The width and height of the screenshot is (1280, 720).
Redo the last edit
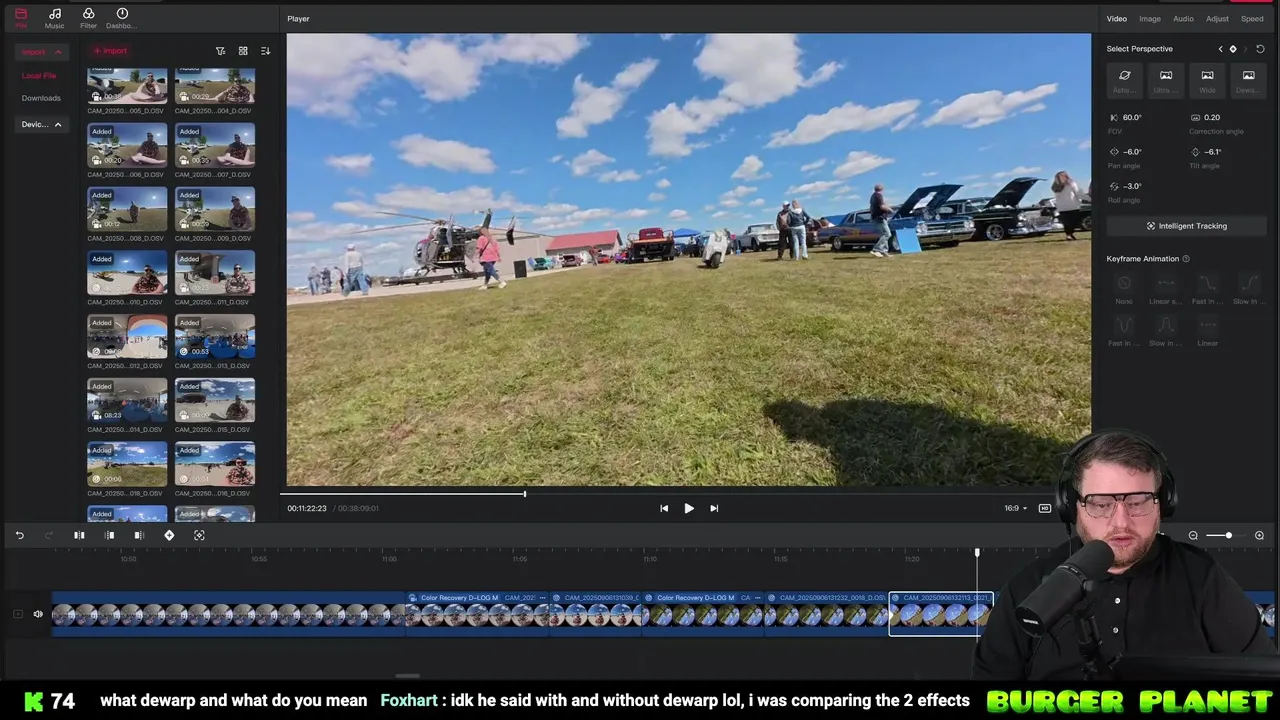pos(49,536)
